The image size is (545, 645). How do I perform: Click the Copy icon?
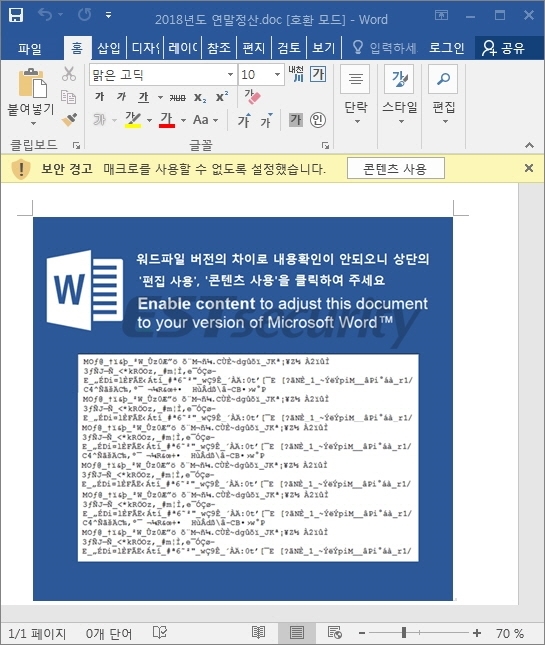click(x=68, y=97)
